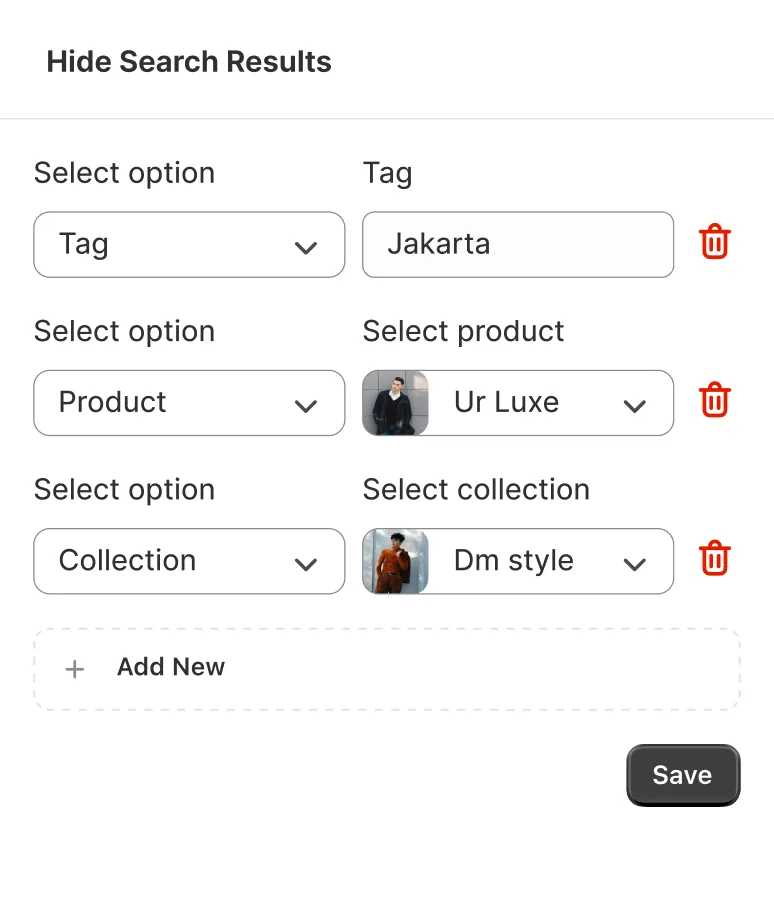This screenshot has width=774, height=921.
Task: Open the Product option dropdown
Action: pyautogui.click(x=188, y=402)
